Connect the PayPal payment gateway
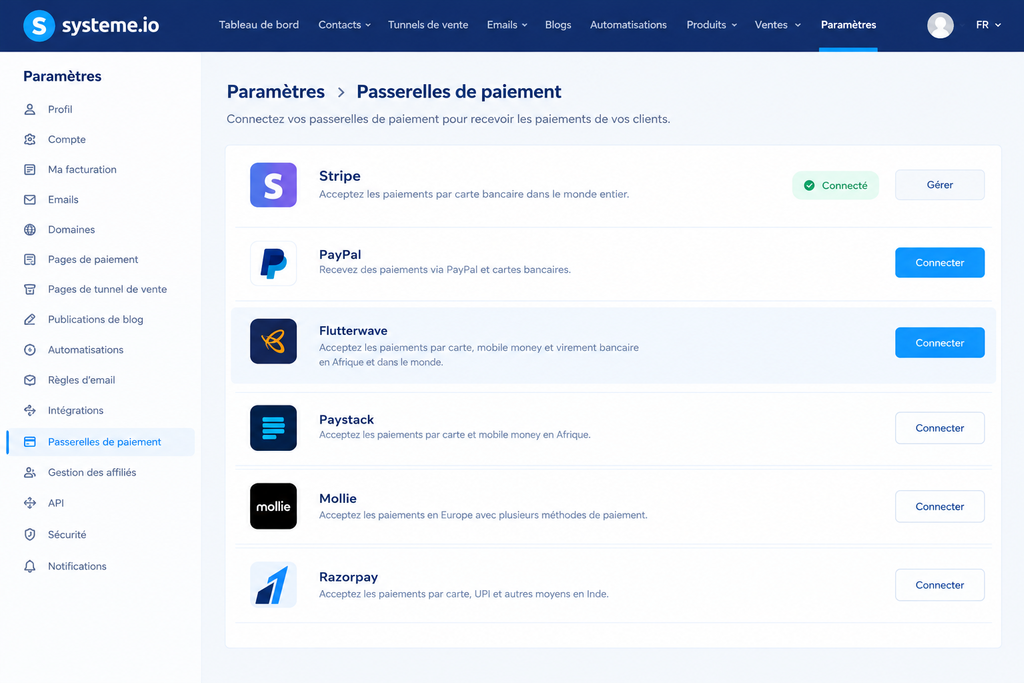This screenshot has height=683, width=1024. coord(939,262)
